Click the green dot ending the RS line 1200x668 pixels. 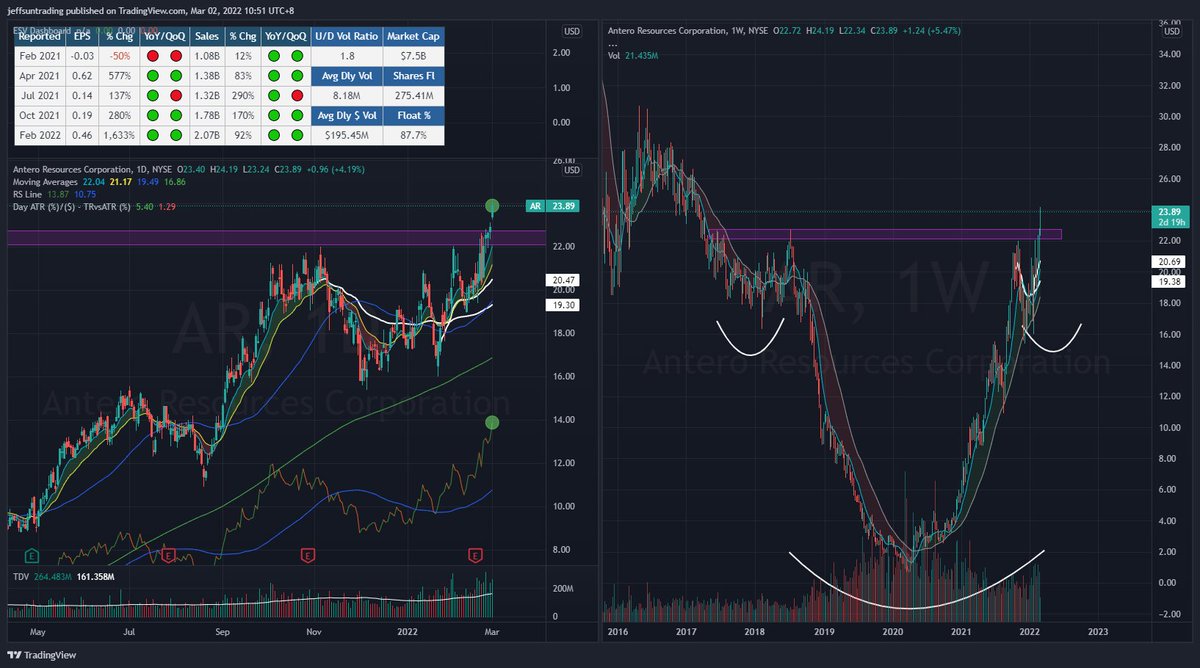[492, 423]
